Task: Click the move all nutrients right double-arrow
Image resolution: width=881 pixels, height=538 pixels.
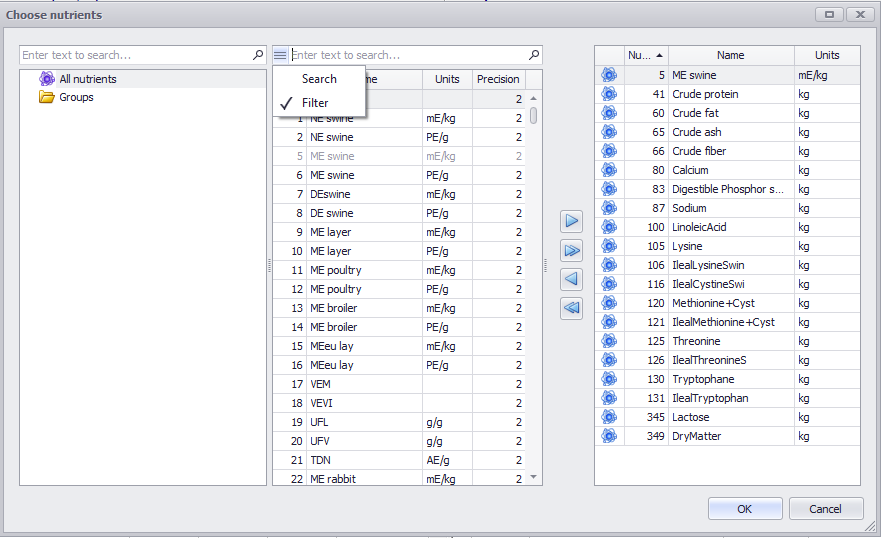Action: coord(571,250)
